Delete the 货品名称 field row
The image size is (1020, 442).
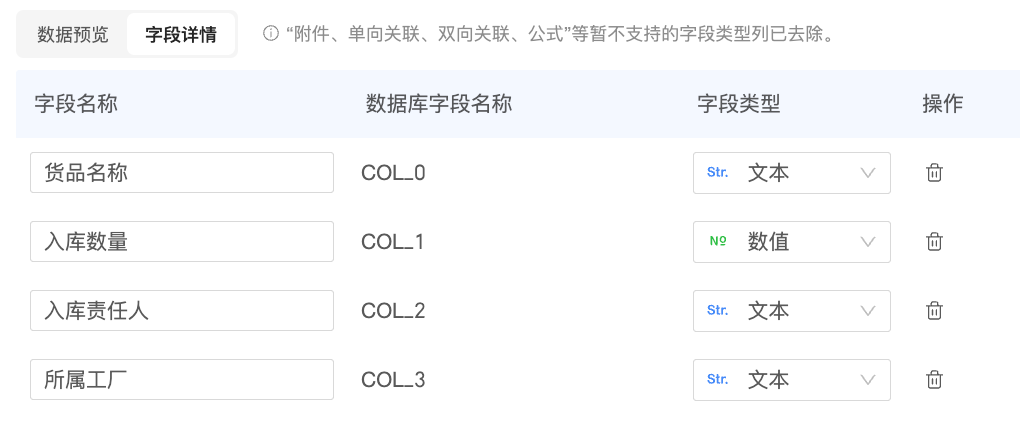click(934, 173)
